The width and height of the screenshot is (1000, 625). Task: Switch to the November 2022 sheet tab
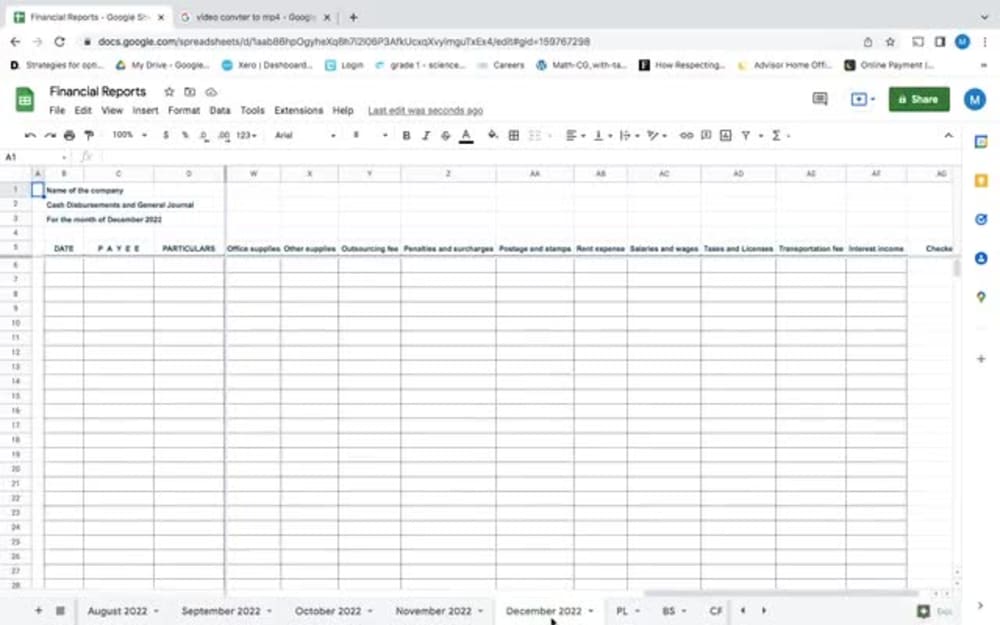(435, 610)
